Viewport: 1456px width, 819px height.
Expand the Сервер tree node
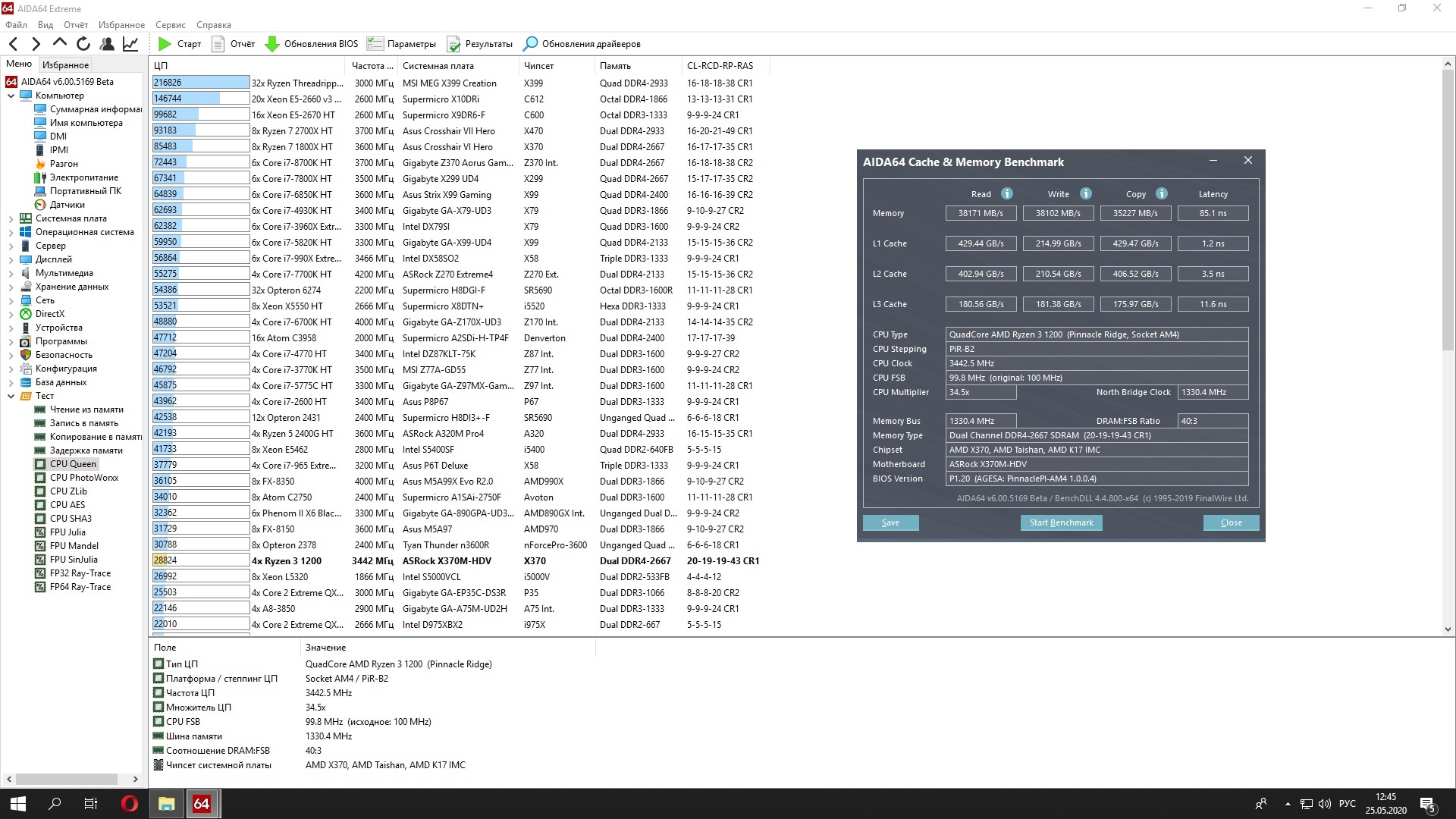(x=11, y=246)
